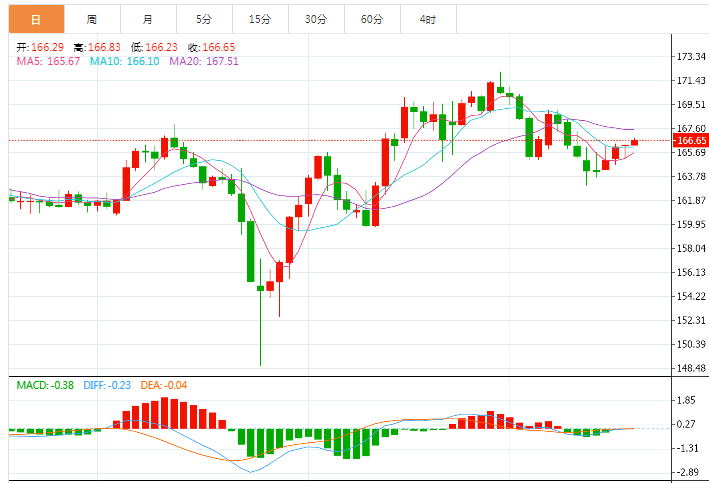Click the MA5: 165.67 indicator label
709x483 pixels.
(x=48, y=61)
